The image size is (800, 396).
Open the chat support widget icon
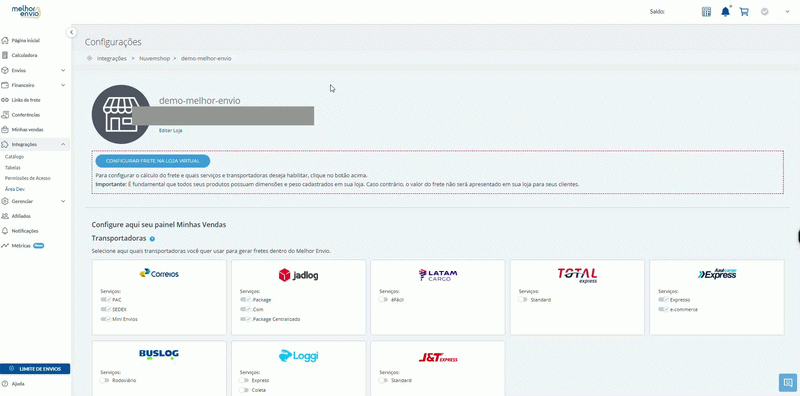click(x=788, y=382)
